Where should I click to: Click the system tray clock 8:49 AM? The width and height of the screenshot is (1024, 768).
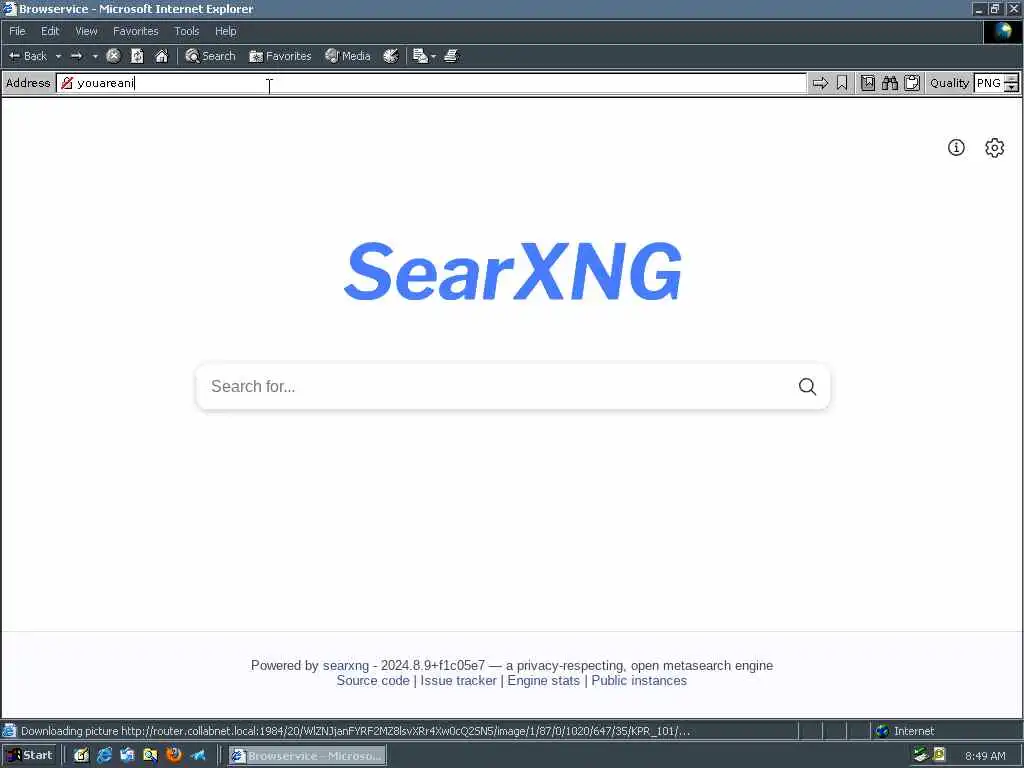(x=985, y=756)
